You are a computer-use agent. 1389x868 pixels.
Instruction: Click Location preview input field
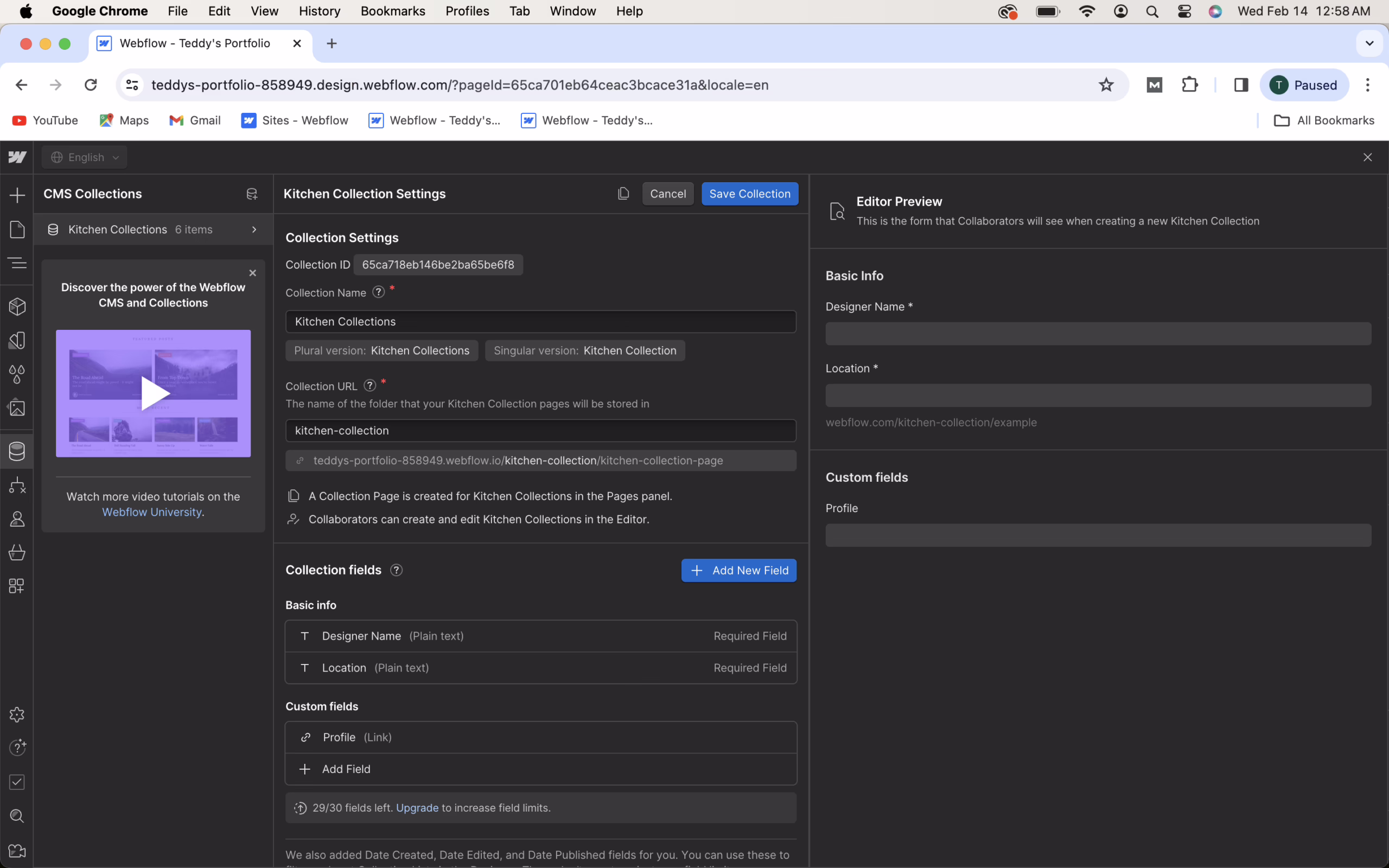(x=1098, y=395)
